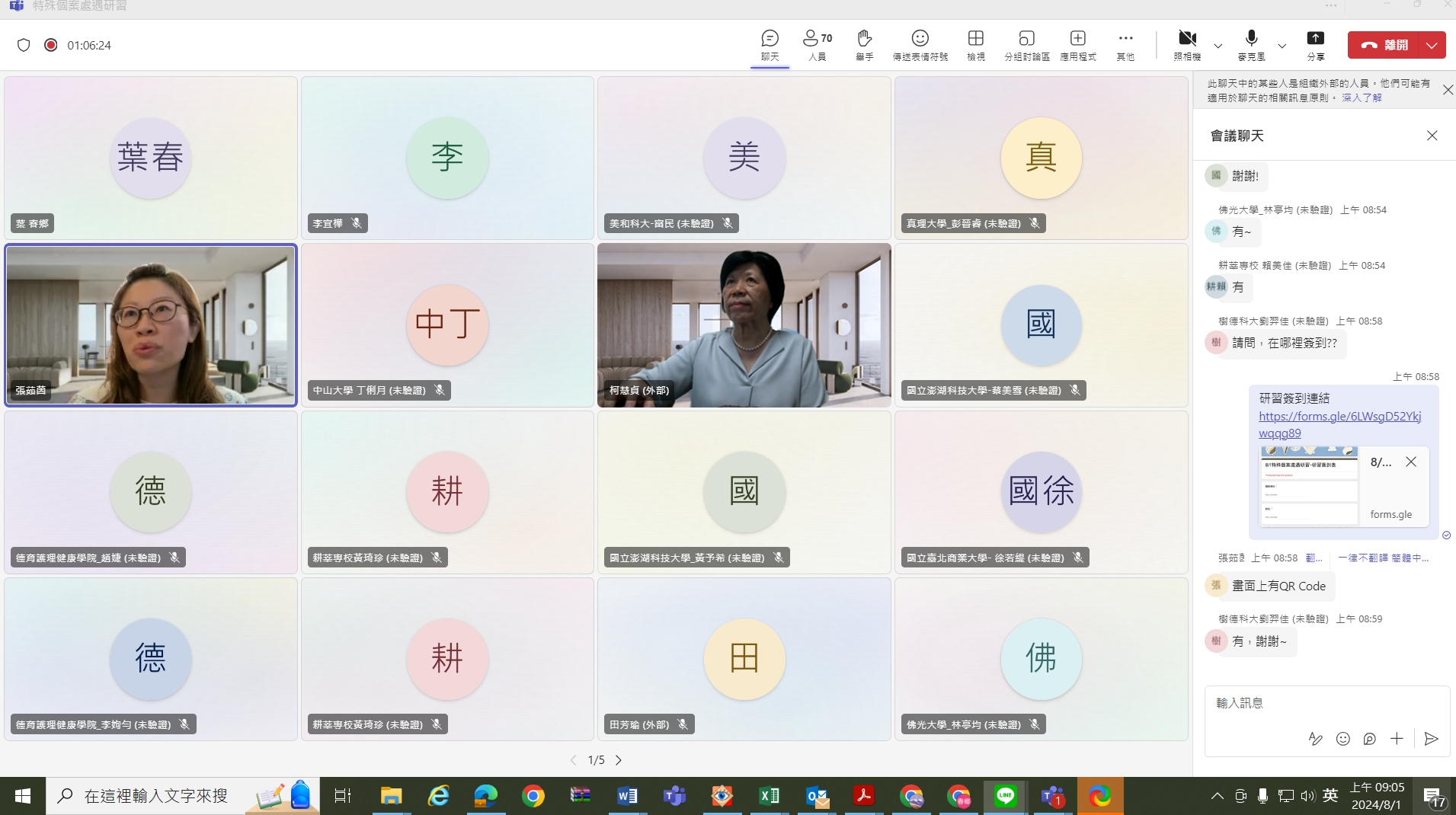Viewport: 1456px width, 815px height.
Task: Expand the camera options dropdown arrow
Action: [x=1218, y=46]
